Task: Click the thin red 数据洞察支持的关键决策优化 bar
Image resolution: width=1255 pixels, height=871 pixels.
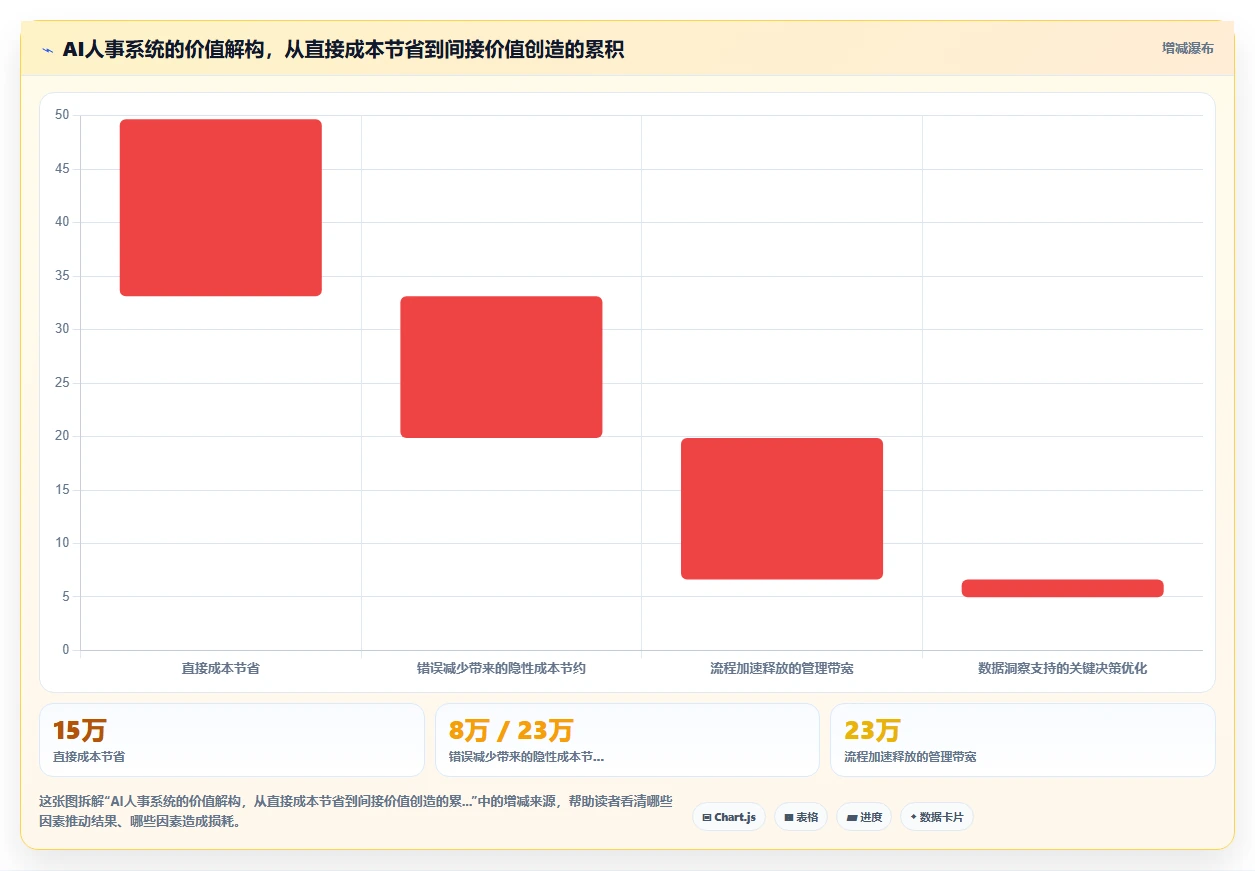Action: point(1063,588)
